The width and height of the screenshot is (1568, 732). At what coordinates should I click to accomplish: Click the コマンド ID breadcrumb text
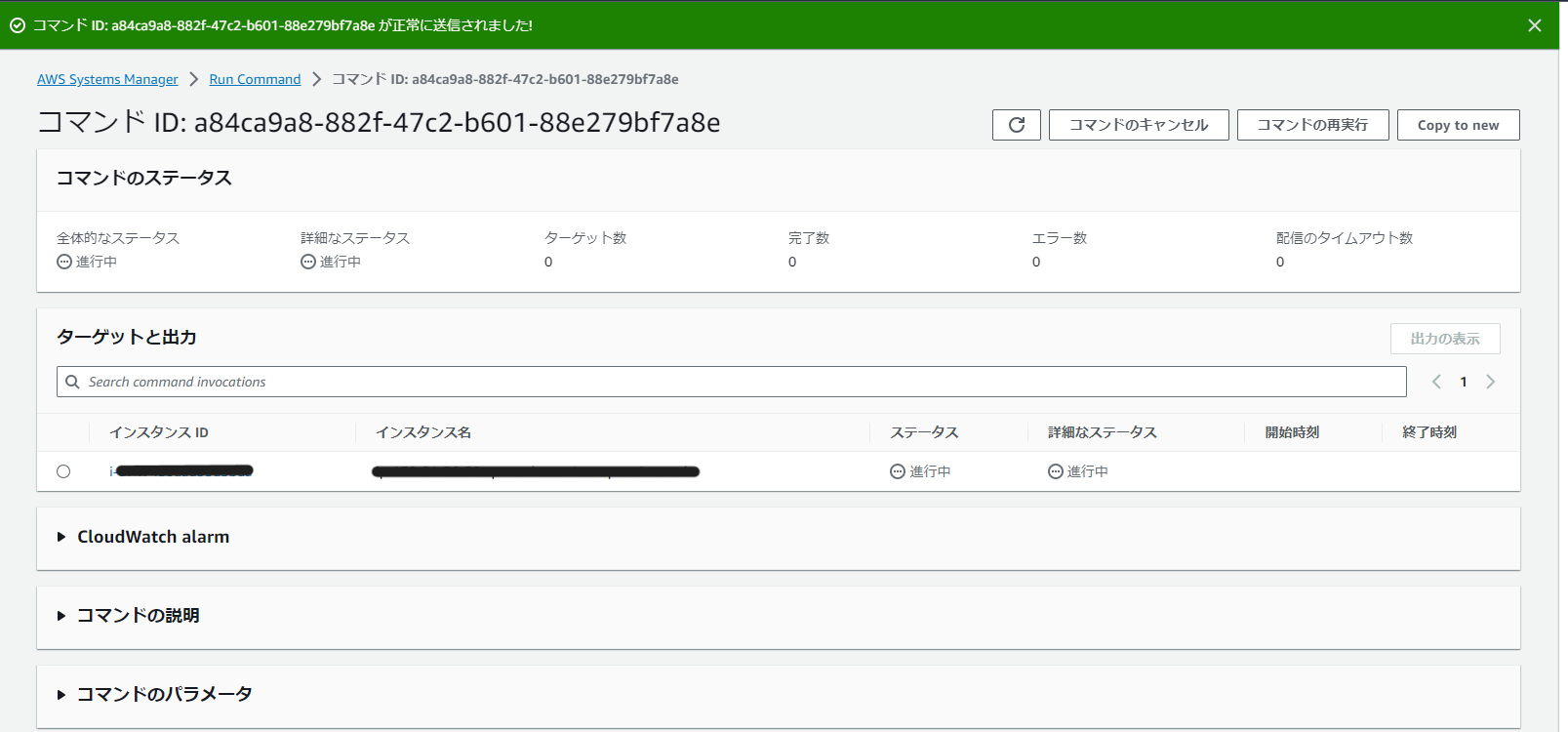[x=505, y=79]
